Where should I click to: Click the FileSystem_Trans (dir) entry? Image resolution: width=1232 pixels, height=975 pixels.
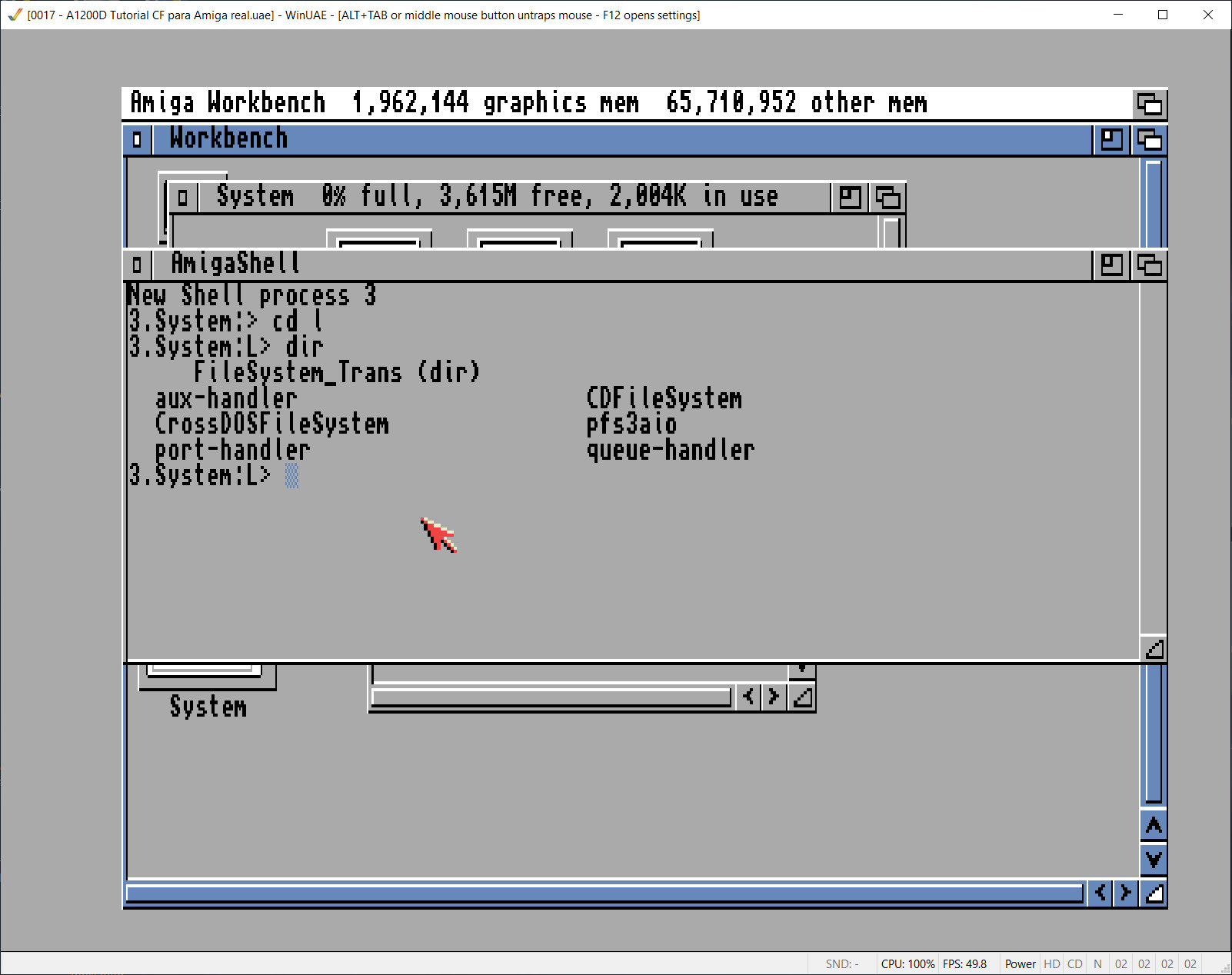337,373
